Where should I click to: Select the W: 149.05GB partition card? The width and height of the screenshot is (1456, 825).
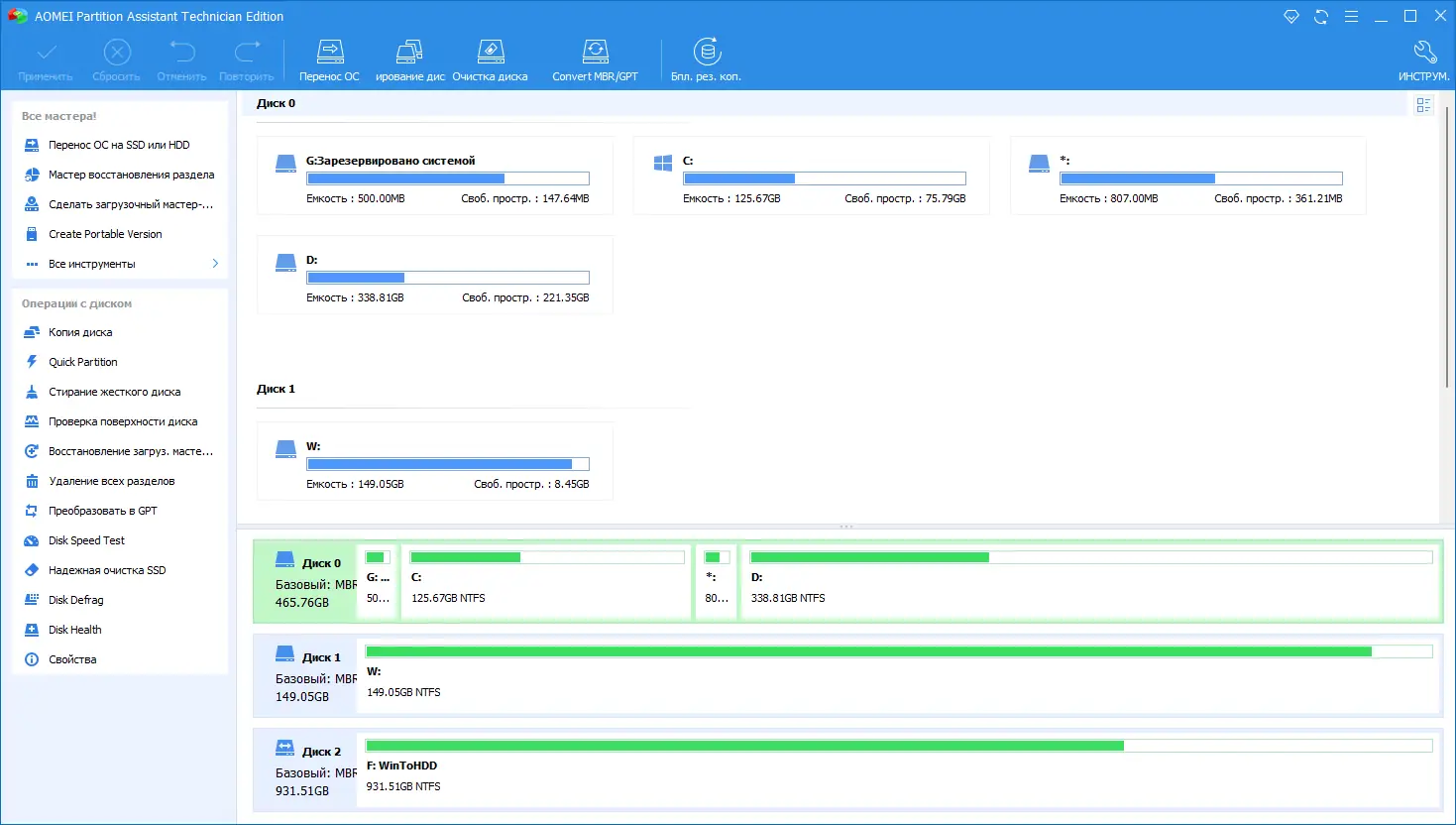coord(435,462)
